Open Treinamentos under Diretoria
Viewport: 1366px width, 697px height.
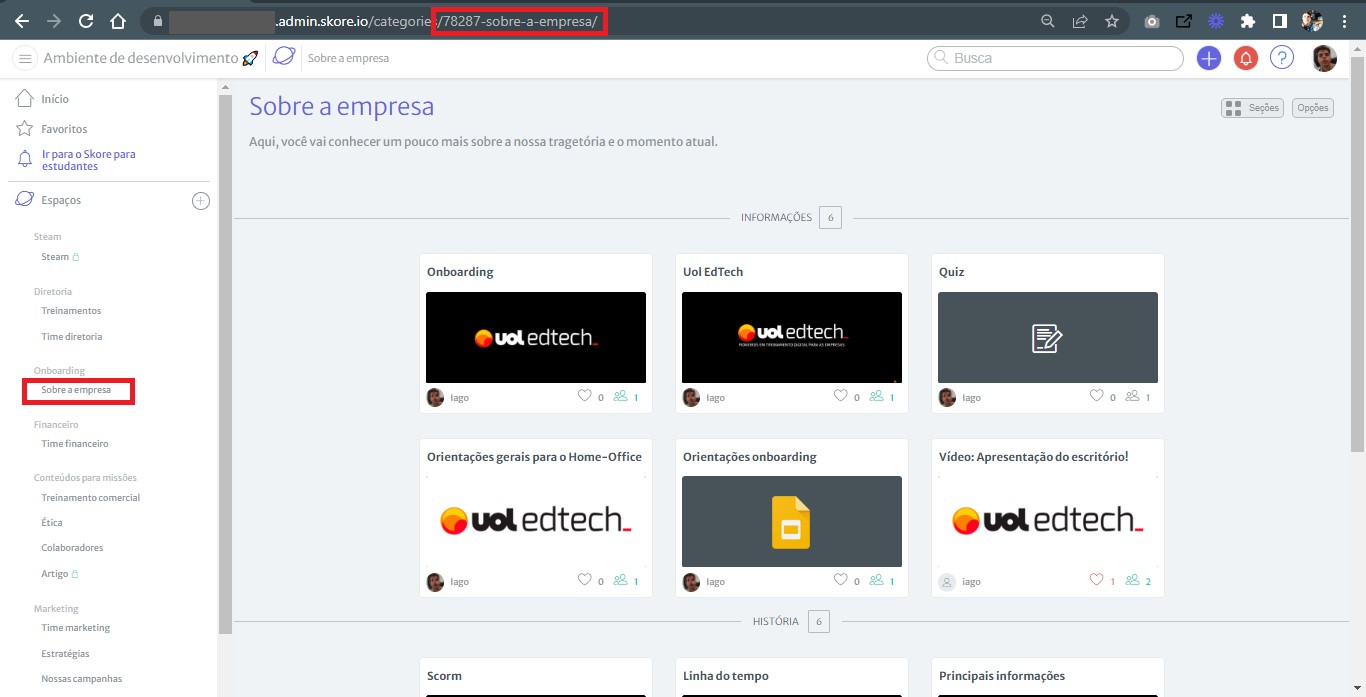point(71,311)
